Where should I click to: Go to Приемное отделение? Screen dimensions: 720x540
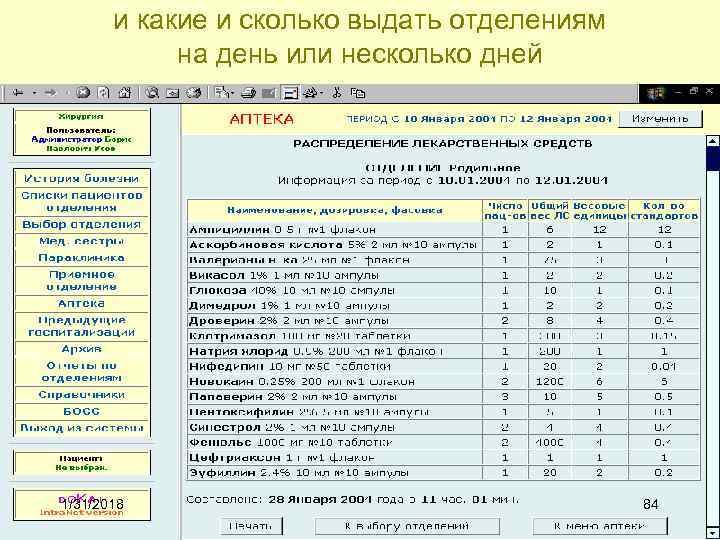point(81,281)
